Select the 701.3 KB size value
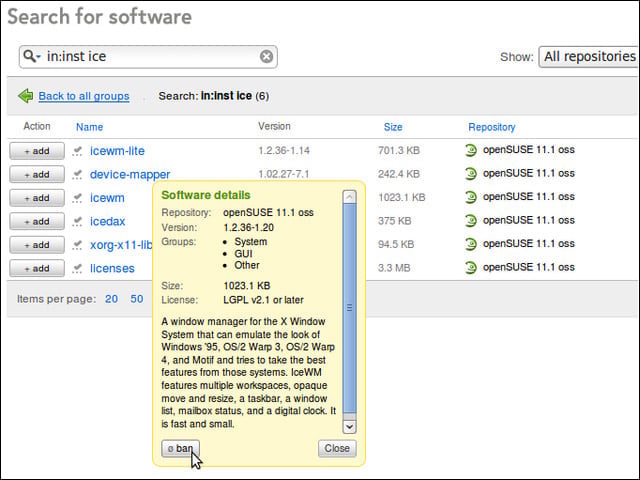Viewport: 640px width, 480px height. point(399,151)
